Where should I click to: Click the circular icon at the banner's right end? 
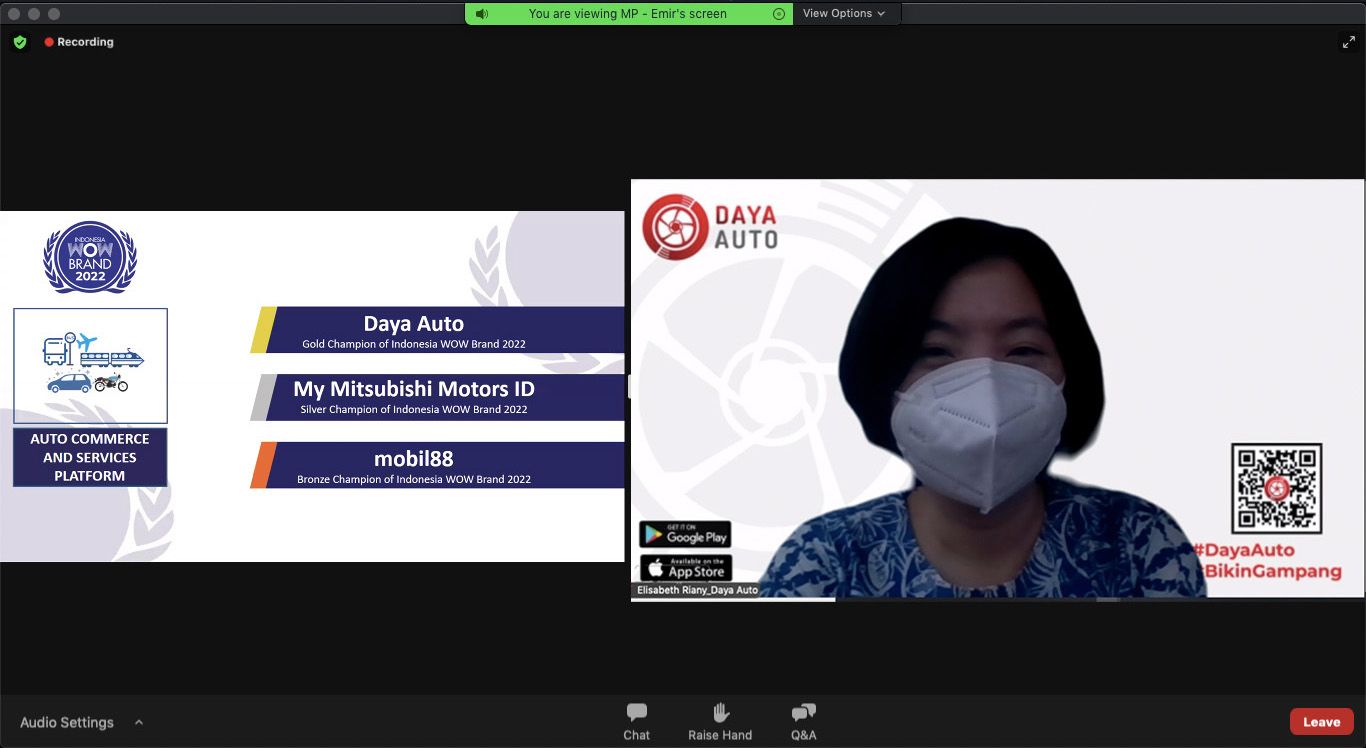pos(779,14)
